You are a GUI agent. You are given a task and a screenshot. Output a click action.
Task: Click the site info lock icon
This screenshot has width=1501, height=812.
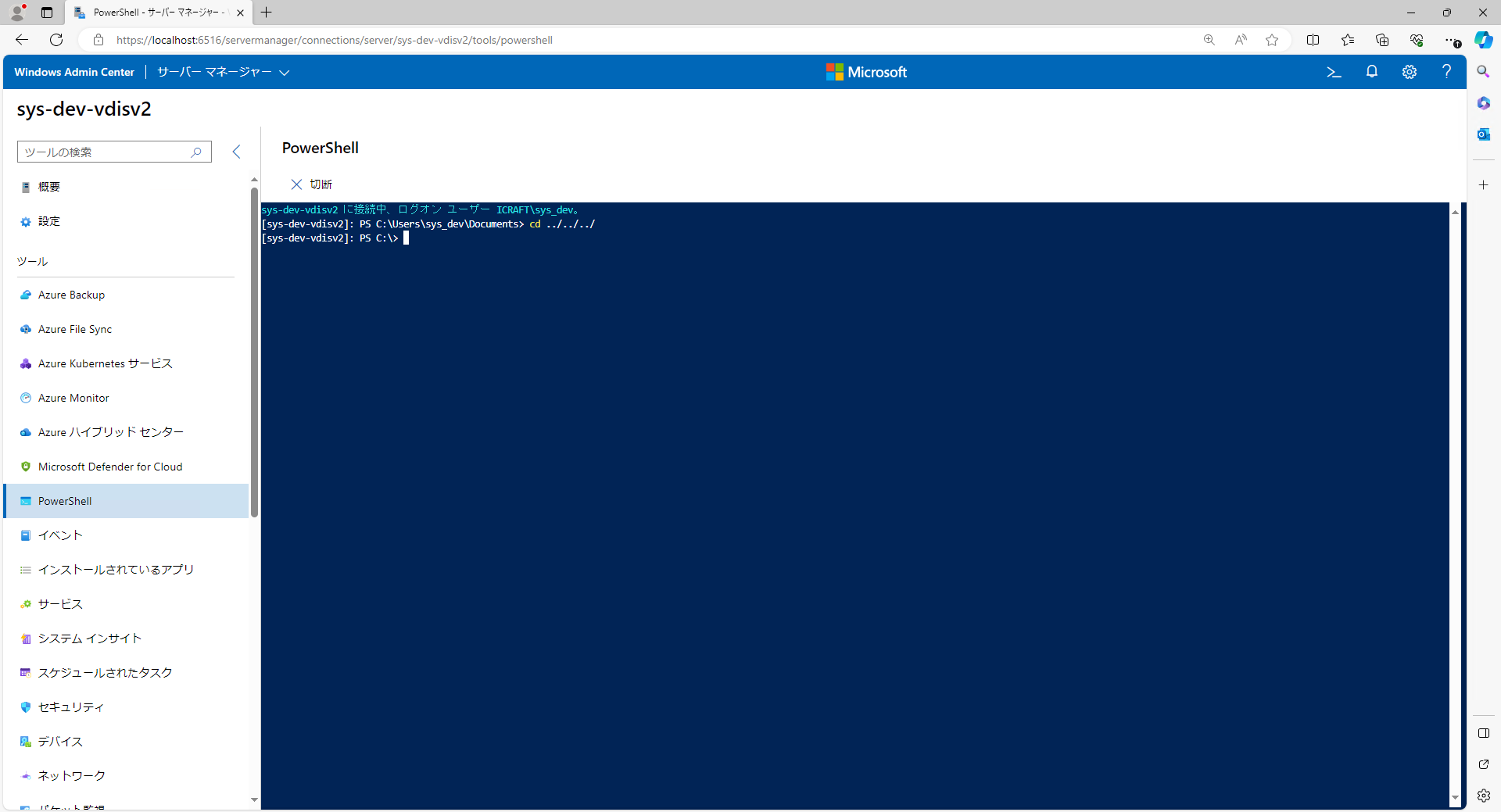pyautogui.click(x=99, y=40)
